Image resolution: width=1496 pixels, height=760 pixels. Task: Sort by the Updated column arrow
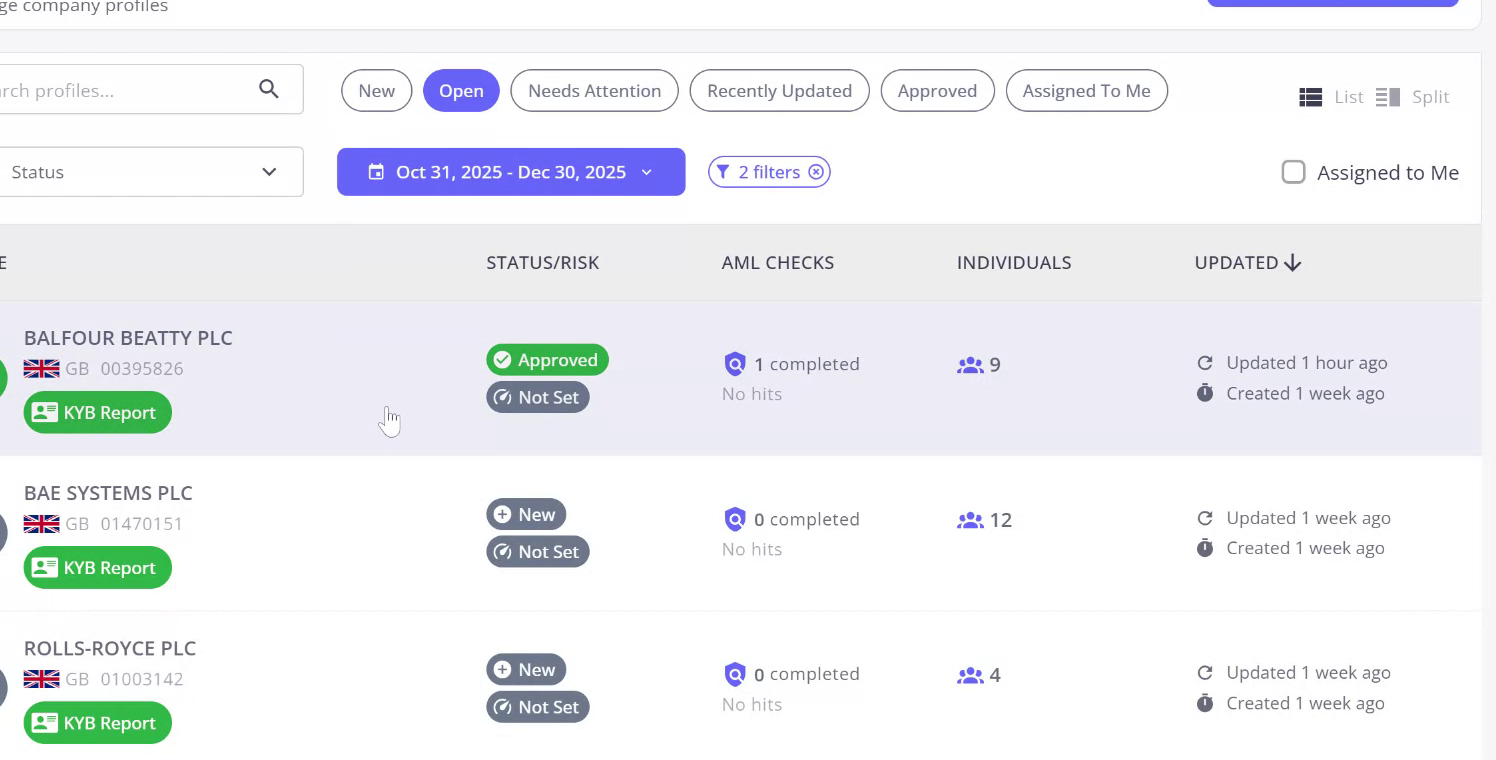(1292, 263)
